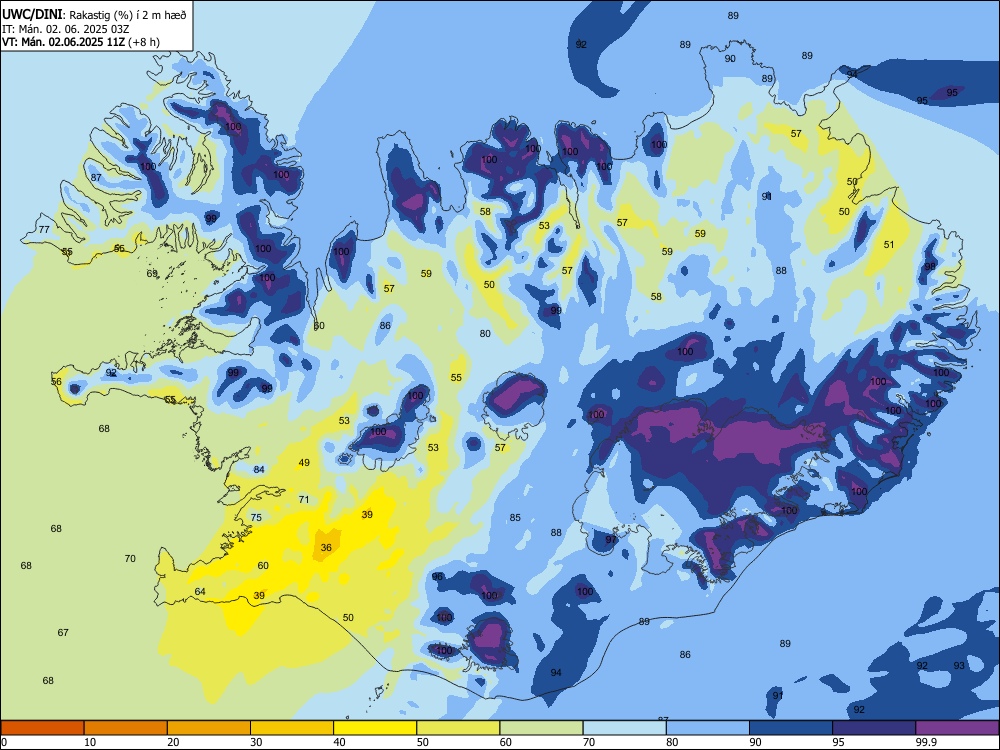This screenshot has width=1000, height=750.
Task: Click the '20' legend tick label
Action: [173, 742]
